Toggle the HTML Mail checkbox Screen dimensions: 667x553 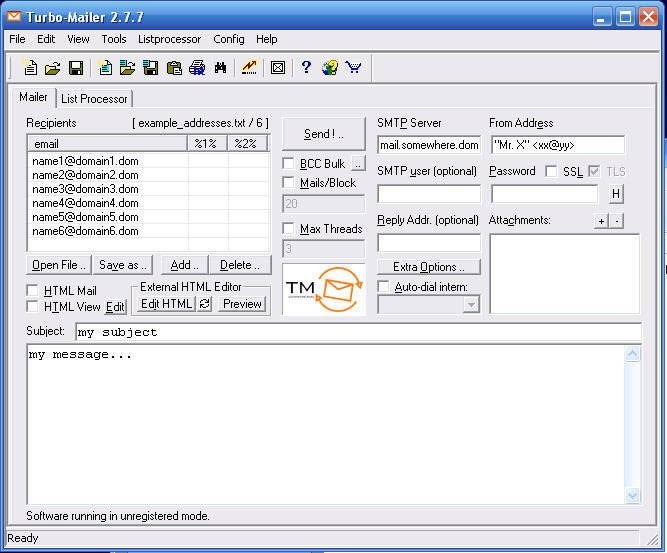click(x=33, y=291)
